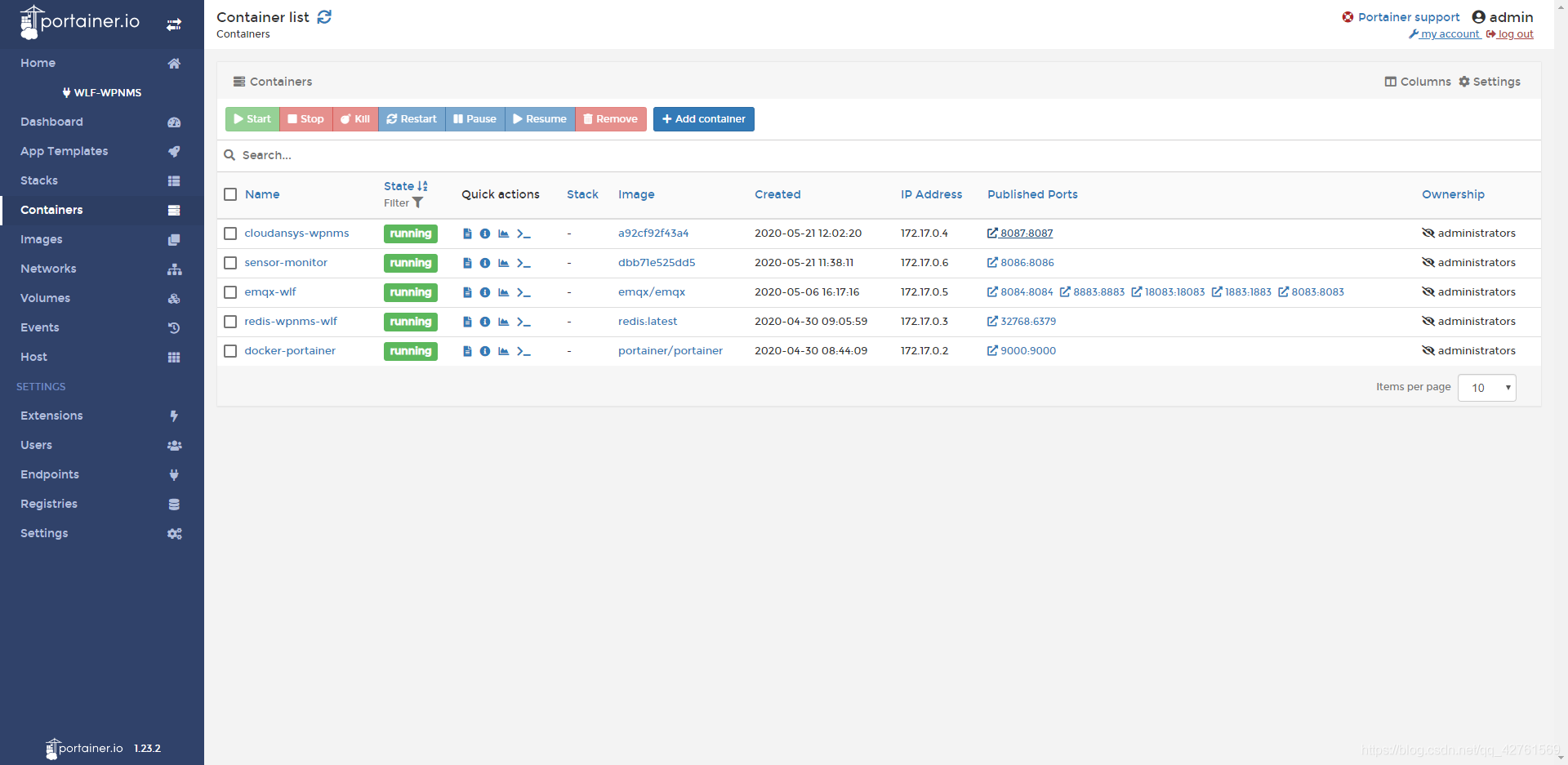Inspect sensor-monitor container info icon
This screenshot has width=1568, height=765.
[485, 263]
